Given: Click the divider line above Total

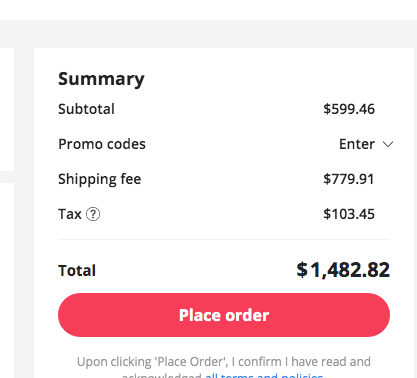Looking at the screenshot, I should (224, 239).
